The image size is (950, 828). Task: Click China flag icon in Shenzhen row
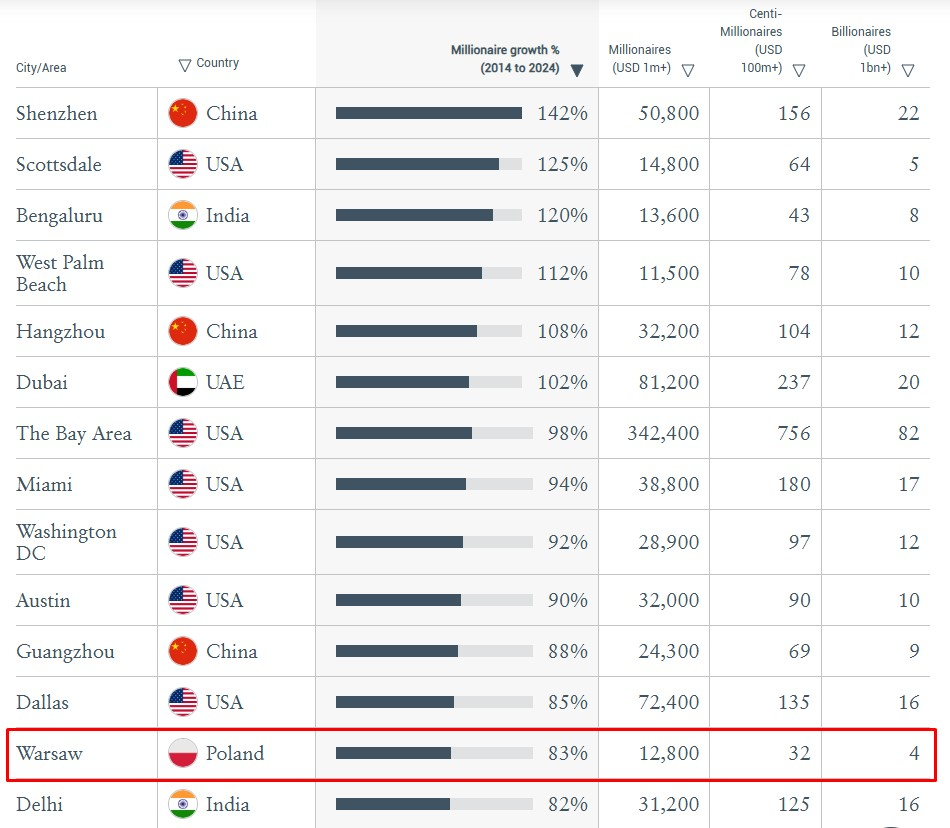click(182, 113)
